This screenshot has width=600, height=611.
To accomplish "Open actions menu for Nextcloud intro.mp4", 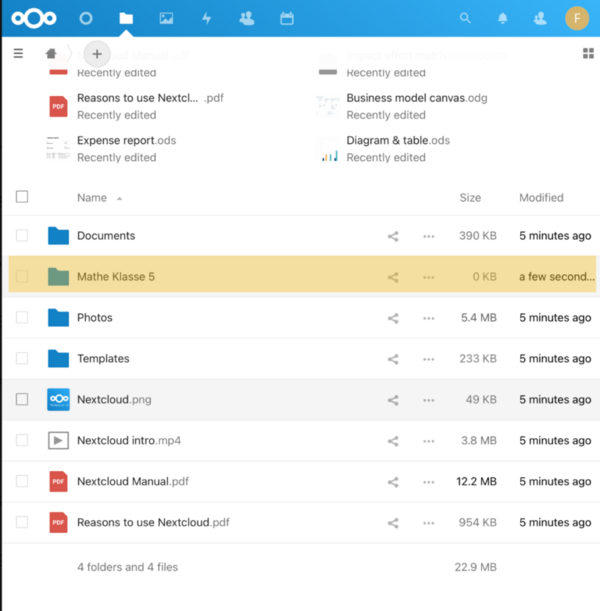I will tap(429, 441).
